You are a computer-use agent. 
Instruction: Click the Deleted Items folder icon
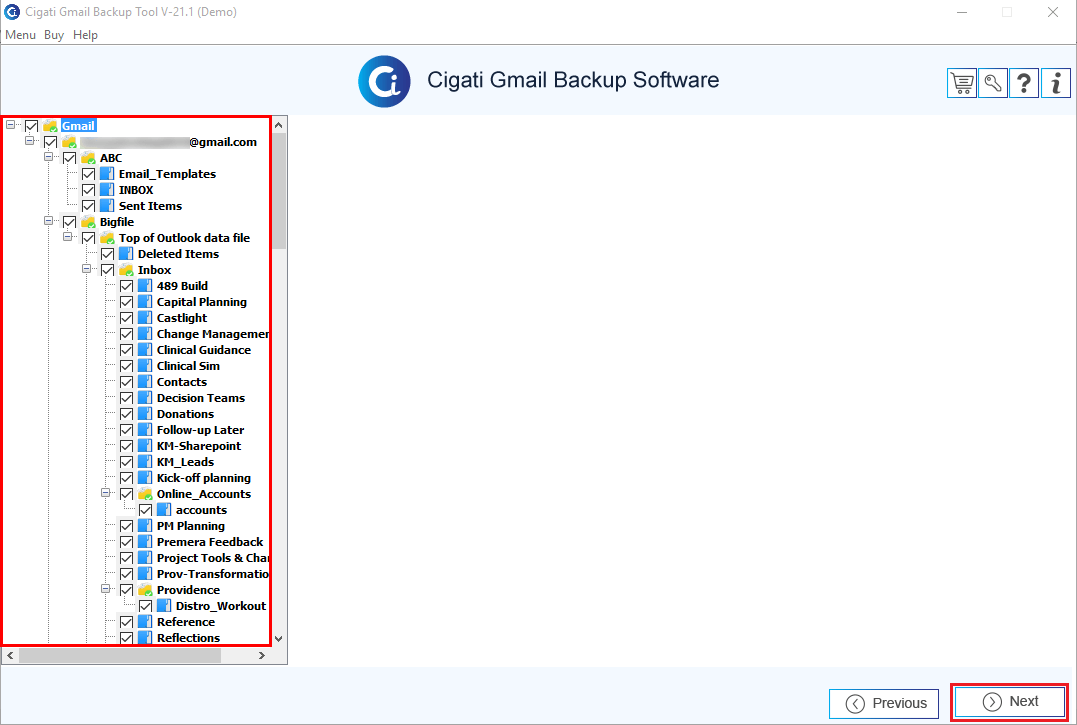tap(126, 254)
